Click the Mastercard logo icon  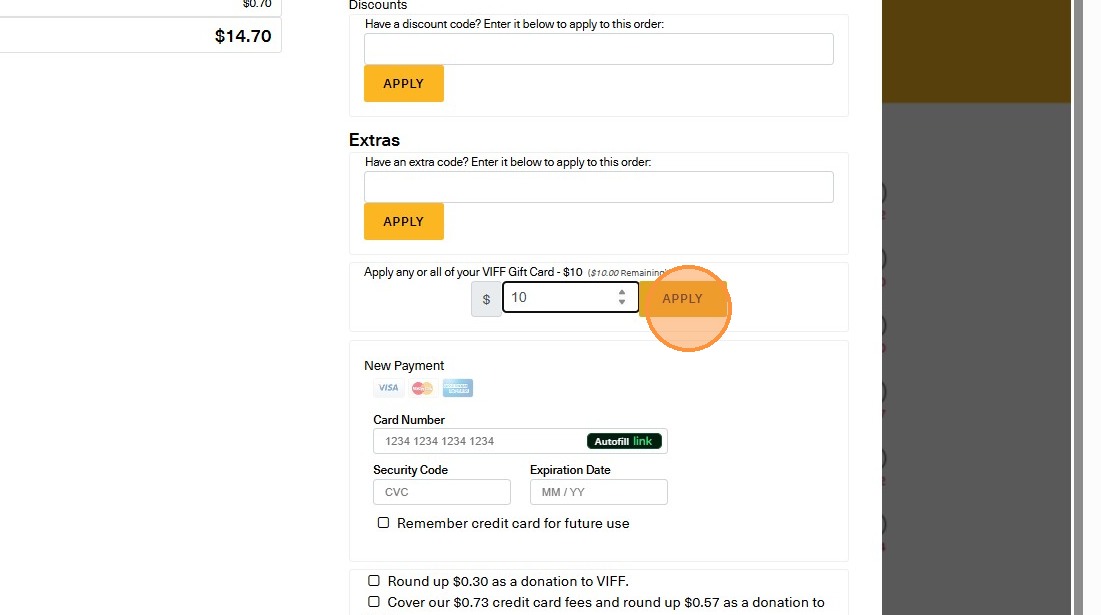tap(422, 388)
